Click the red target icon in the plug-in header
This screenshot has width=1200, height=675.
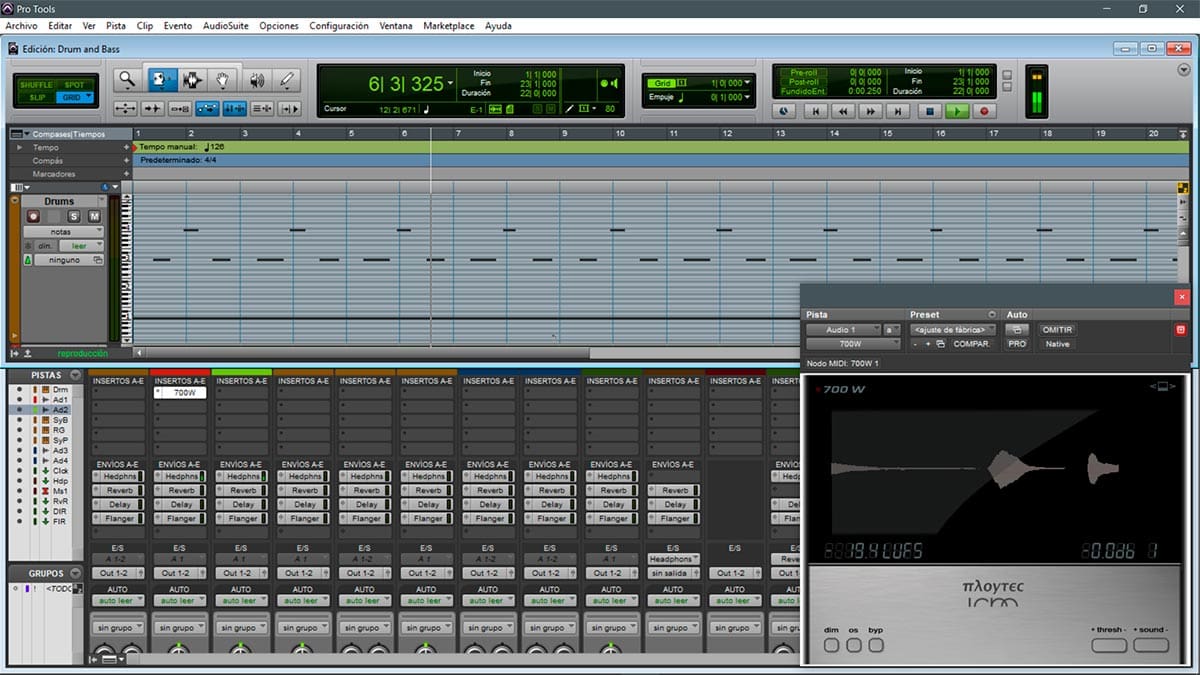point(1180,330)
